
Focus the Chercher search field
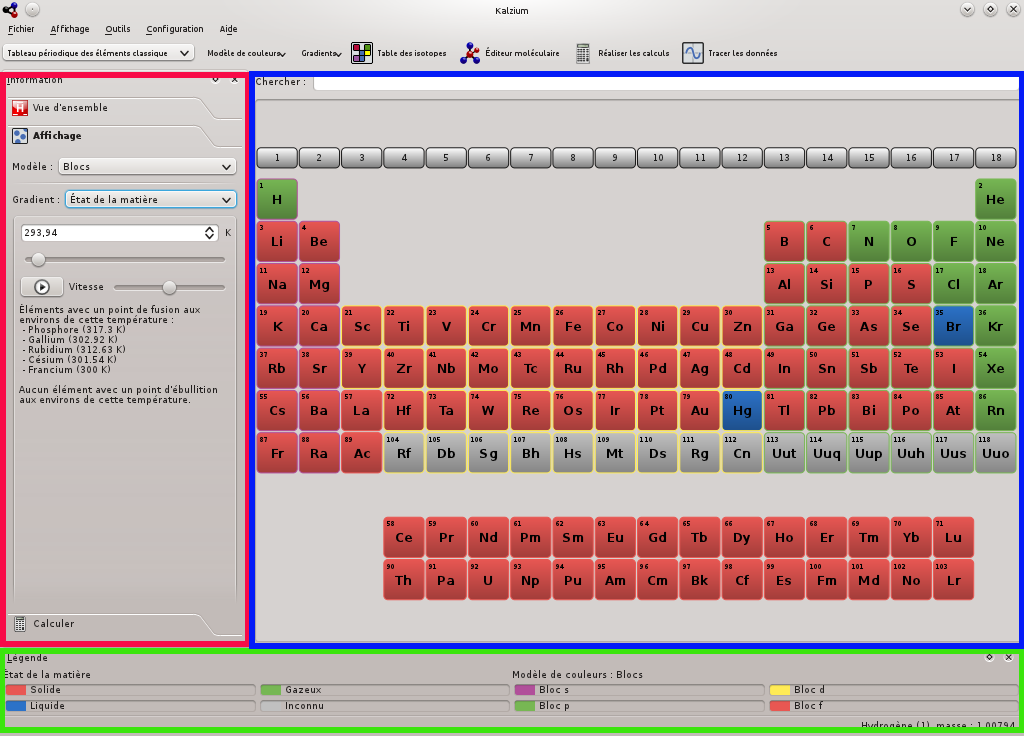[665, 82]
